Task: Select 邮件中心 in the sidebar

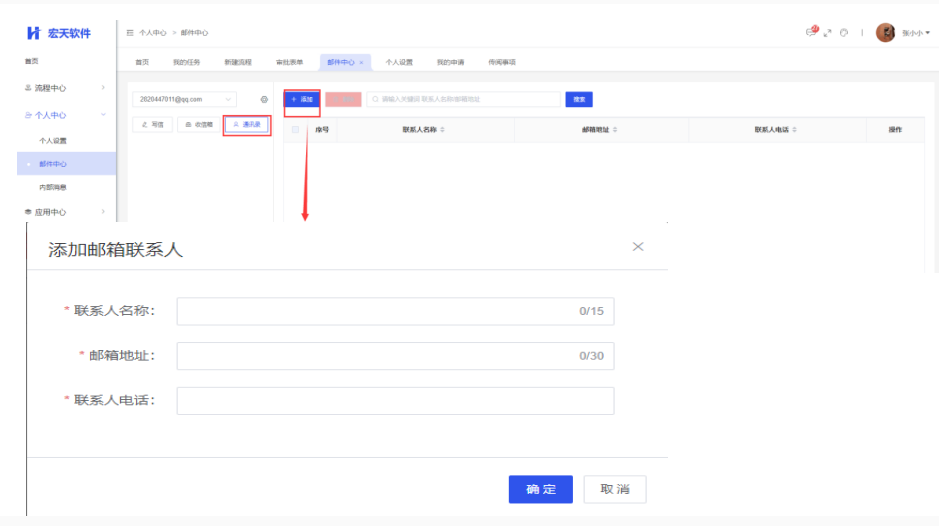Action: coord(66,164)
